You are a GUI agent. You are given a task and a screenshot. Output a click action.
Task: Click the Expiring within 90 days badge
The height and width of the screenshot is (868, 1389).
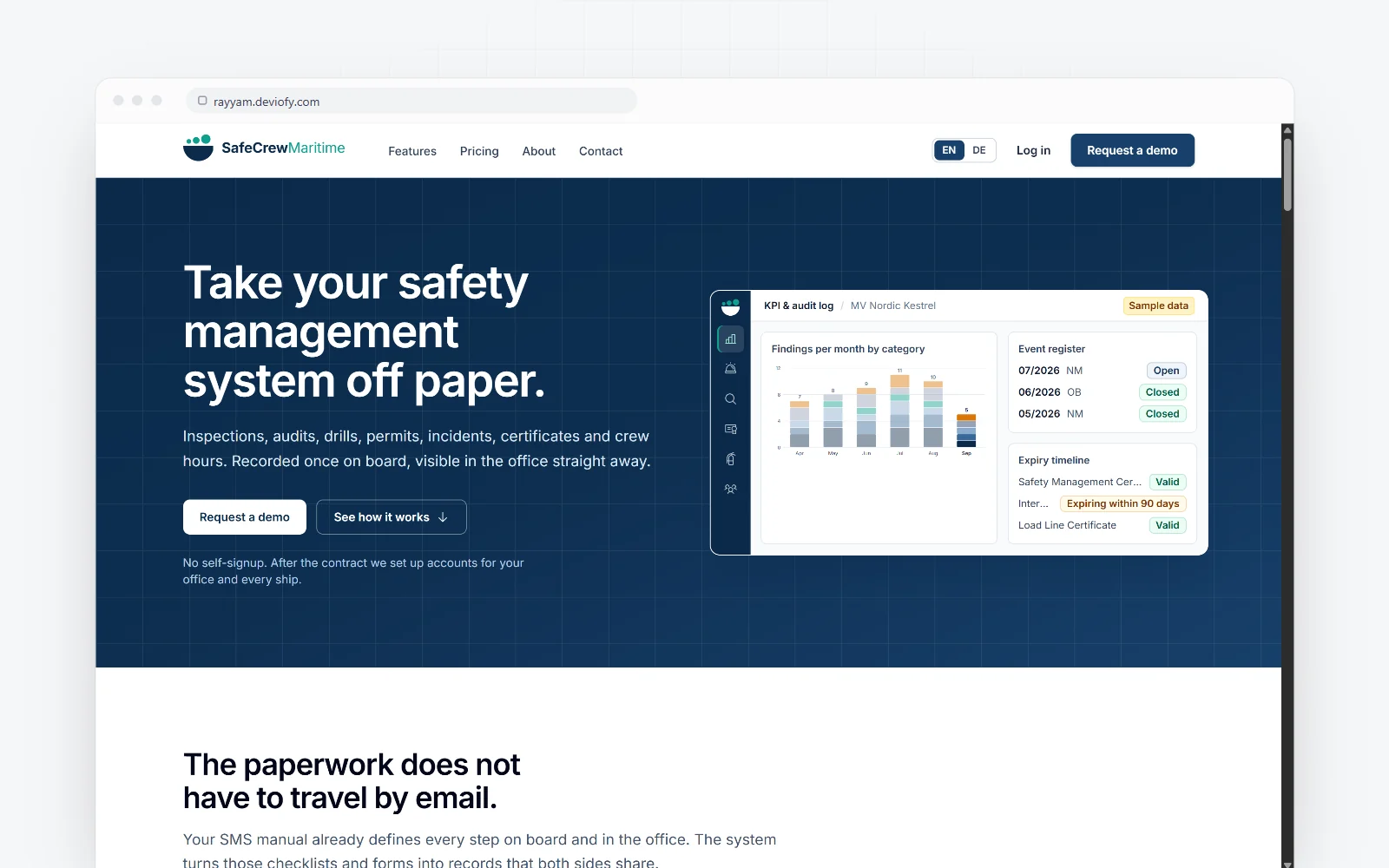[1122, 503]
